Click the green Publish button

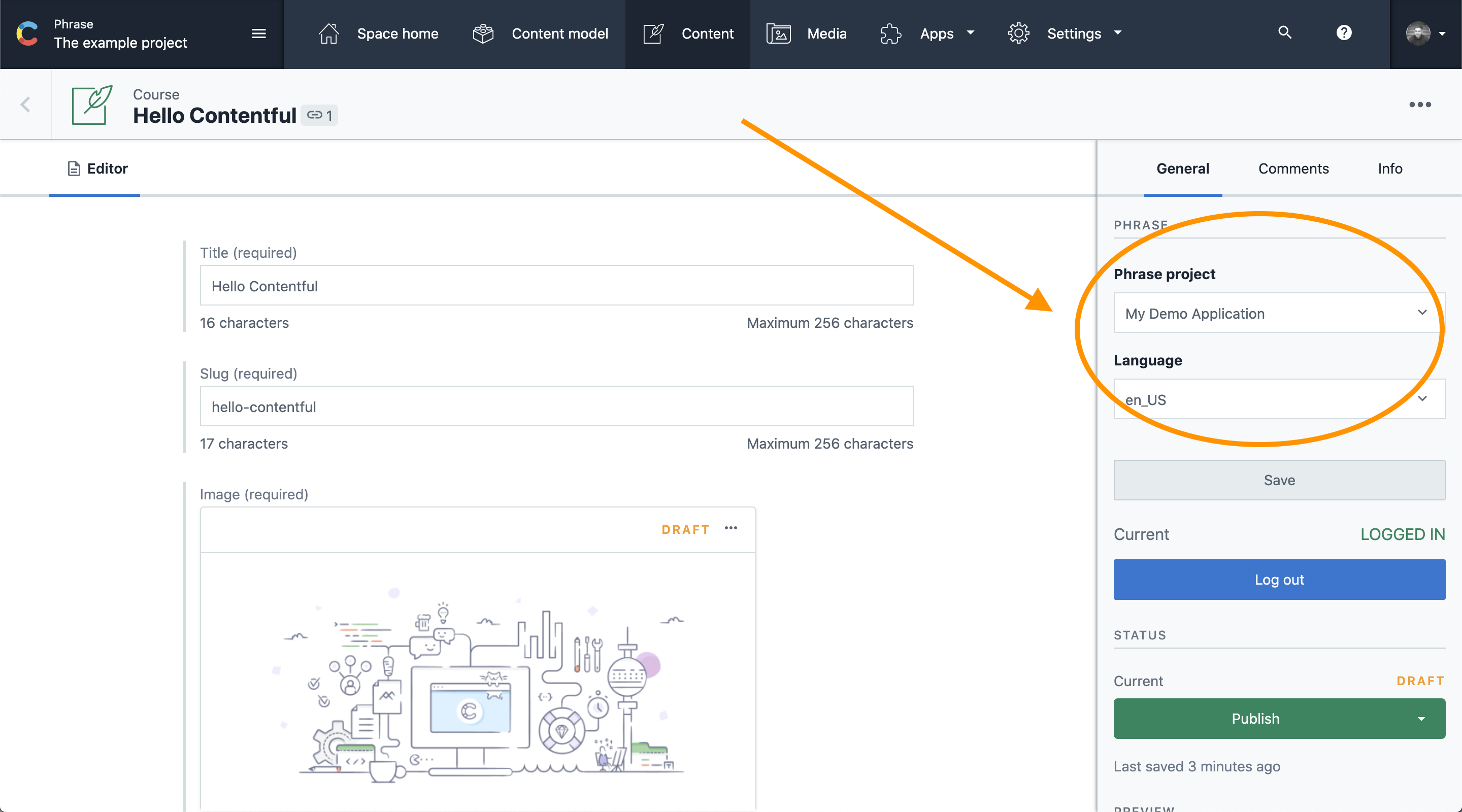point(1255,719)
